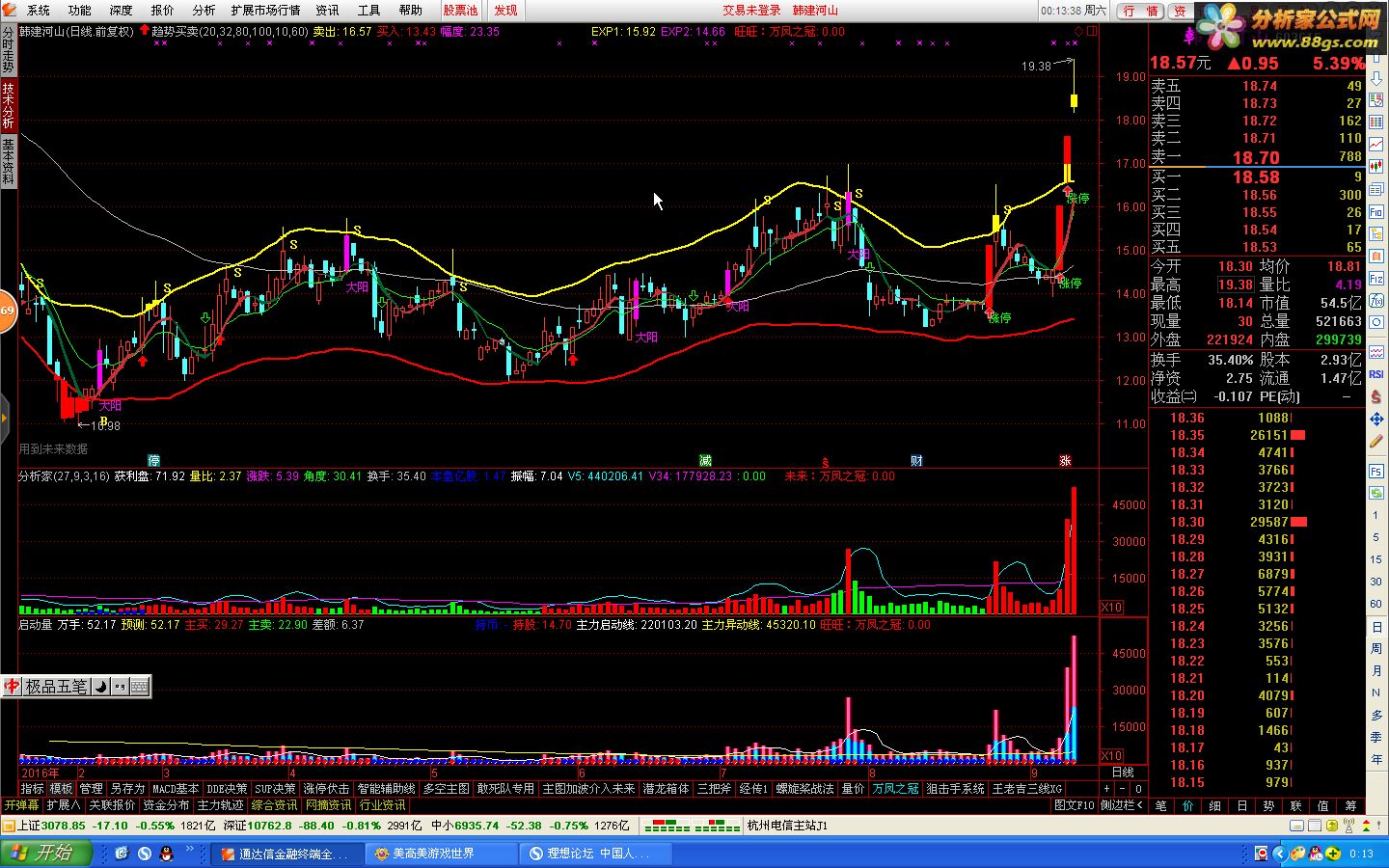Select the 万凤之冠 indicator tab

tap(896, 789)
